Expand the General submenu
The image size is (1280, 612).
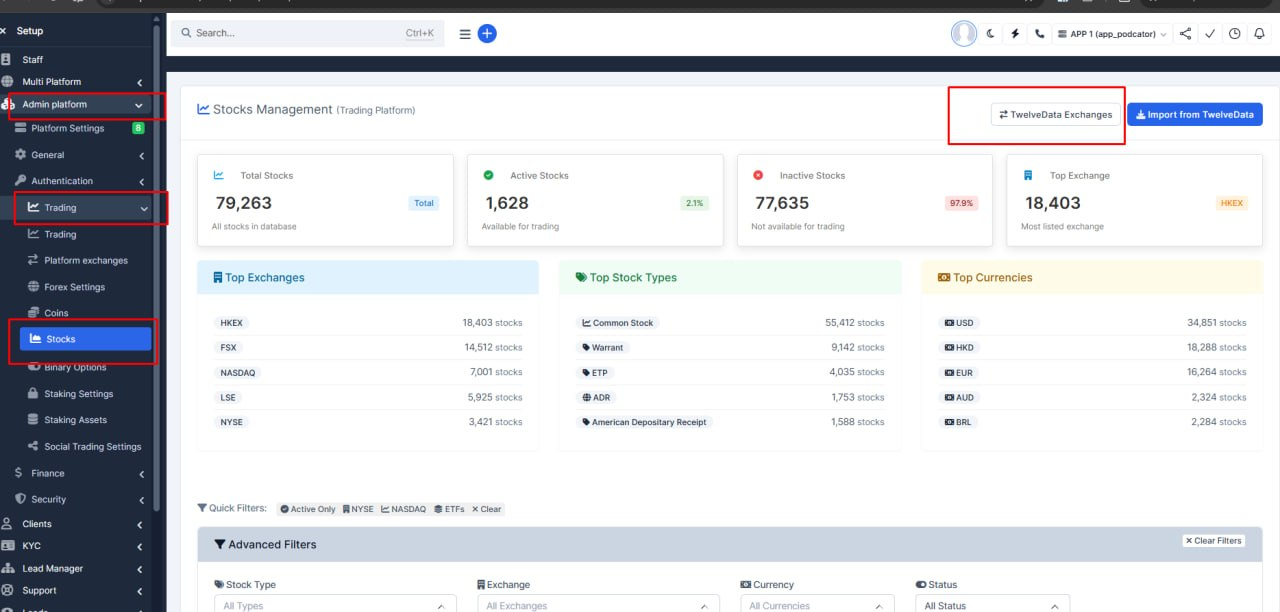[141, 156]
